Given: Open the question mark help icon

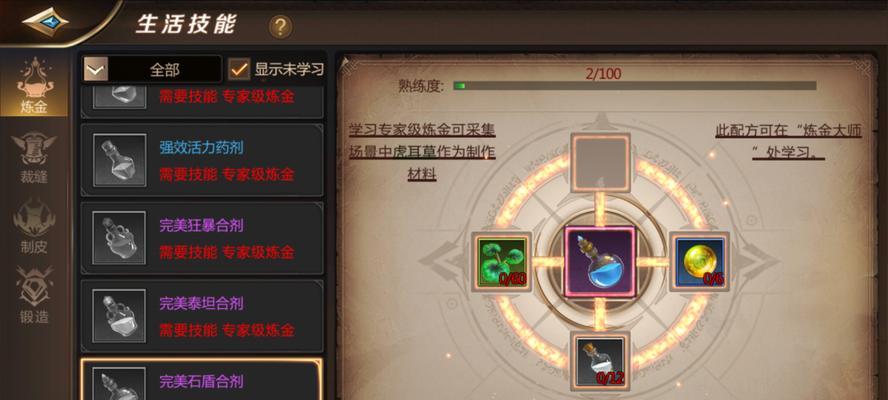Looking at the screenshot, I should [280, 27].
